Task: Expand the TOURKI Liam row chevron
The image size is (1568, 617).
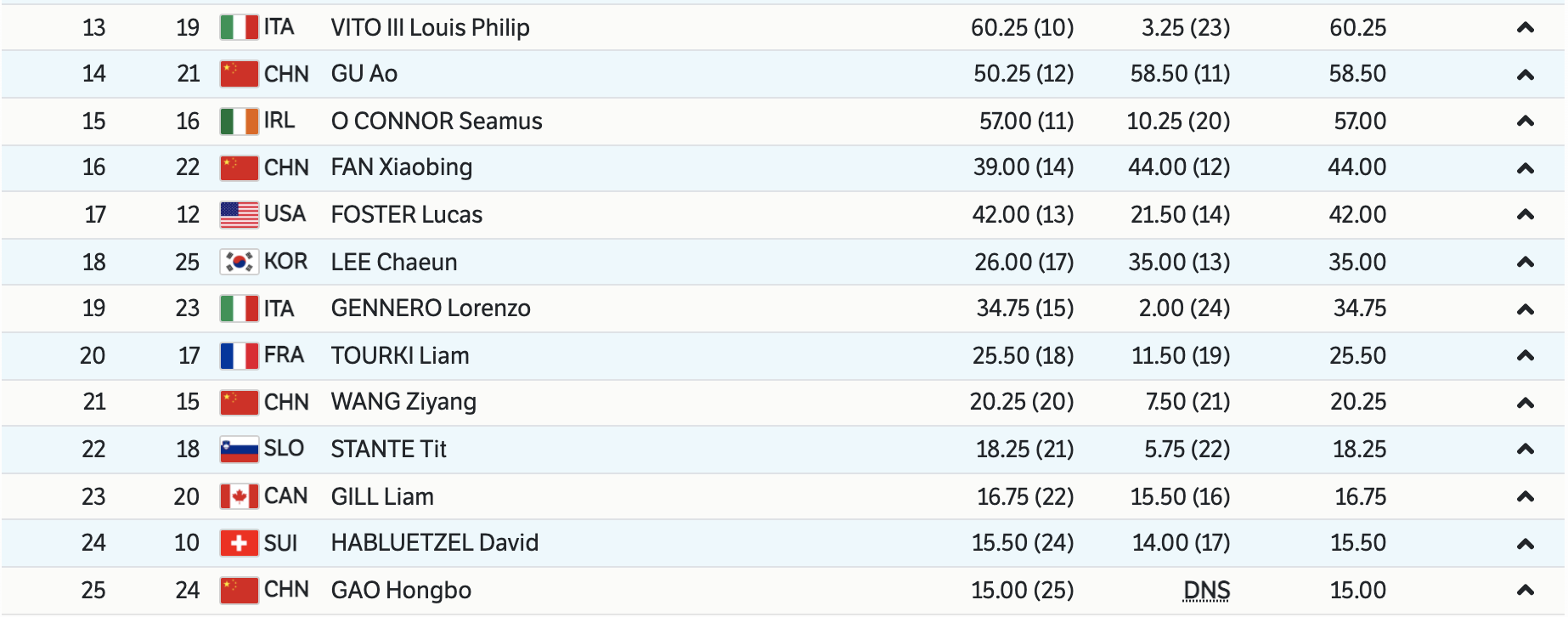Action: [x=1525, y=356]
